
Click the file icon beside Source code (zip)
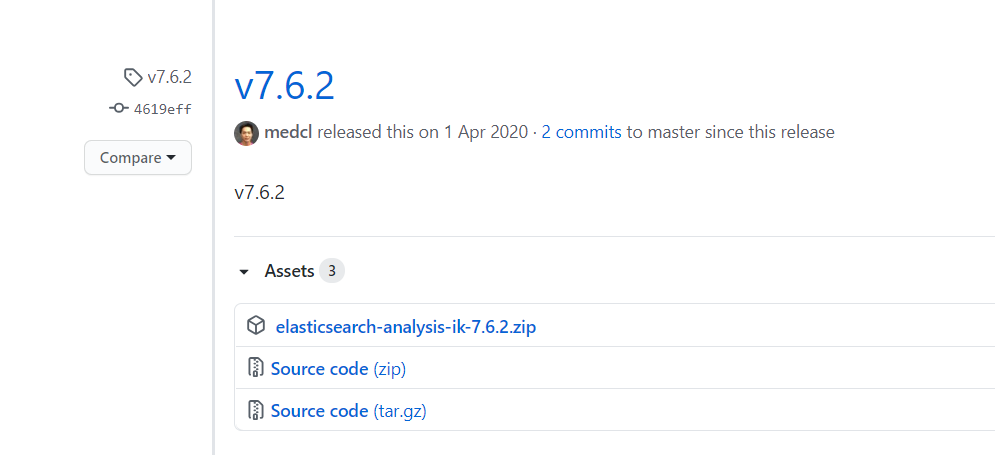tap(256, 369)
